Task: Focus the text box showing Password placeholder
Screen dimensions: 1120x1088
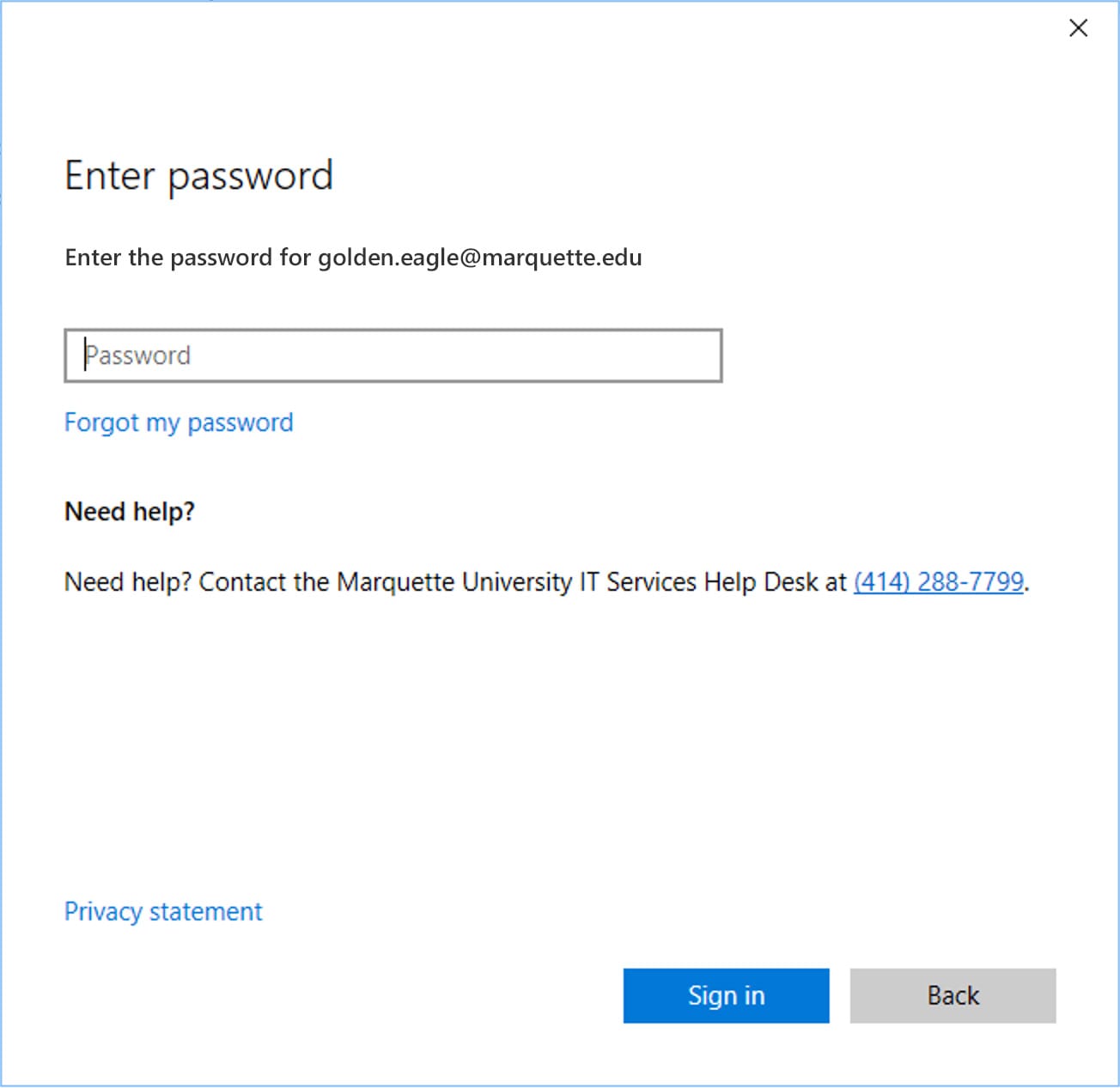Action: click(393, 356)
